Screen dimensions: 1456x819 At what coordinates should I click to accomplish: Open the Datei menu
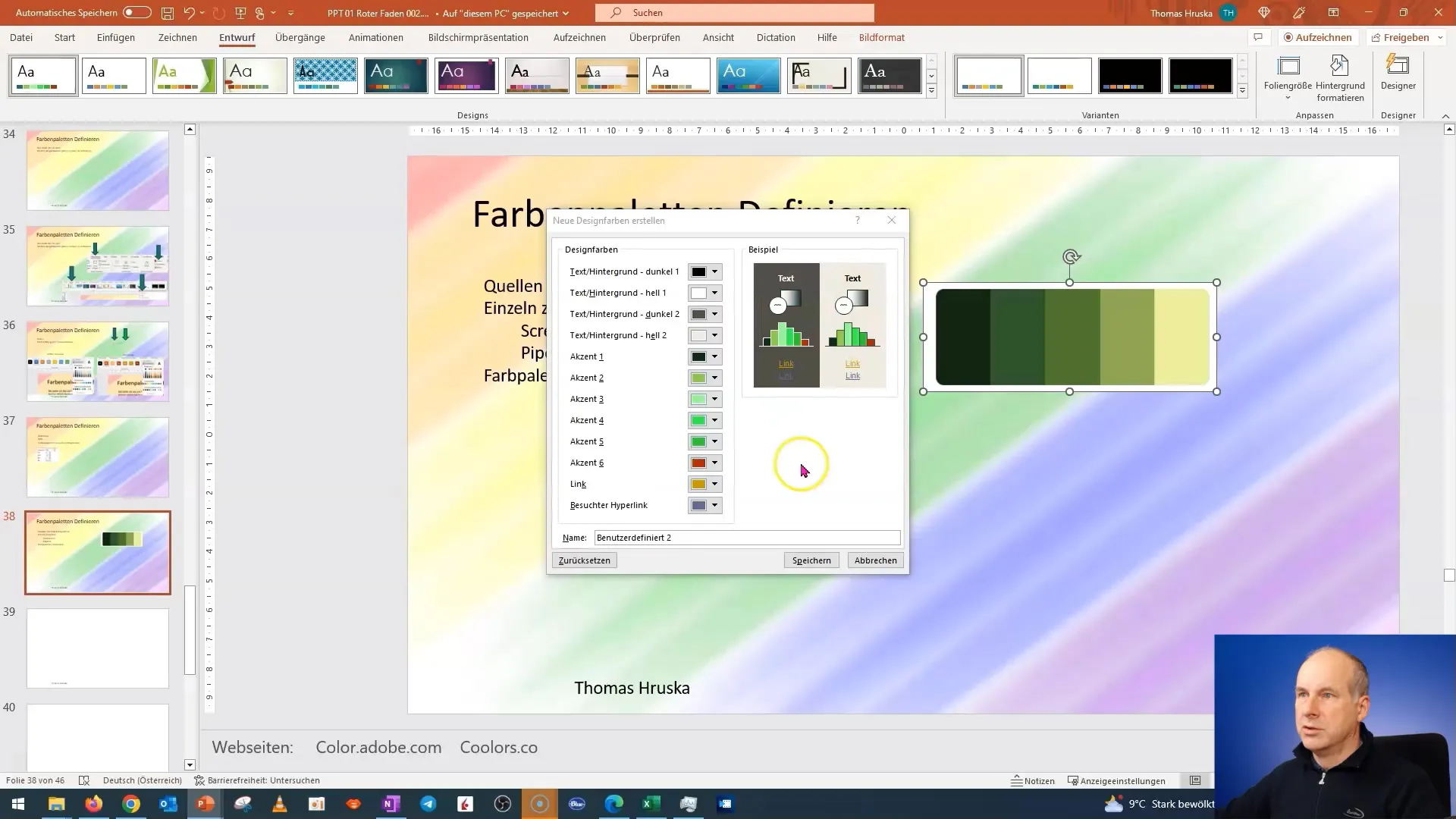point(21,37)
